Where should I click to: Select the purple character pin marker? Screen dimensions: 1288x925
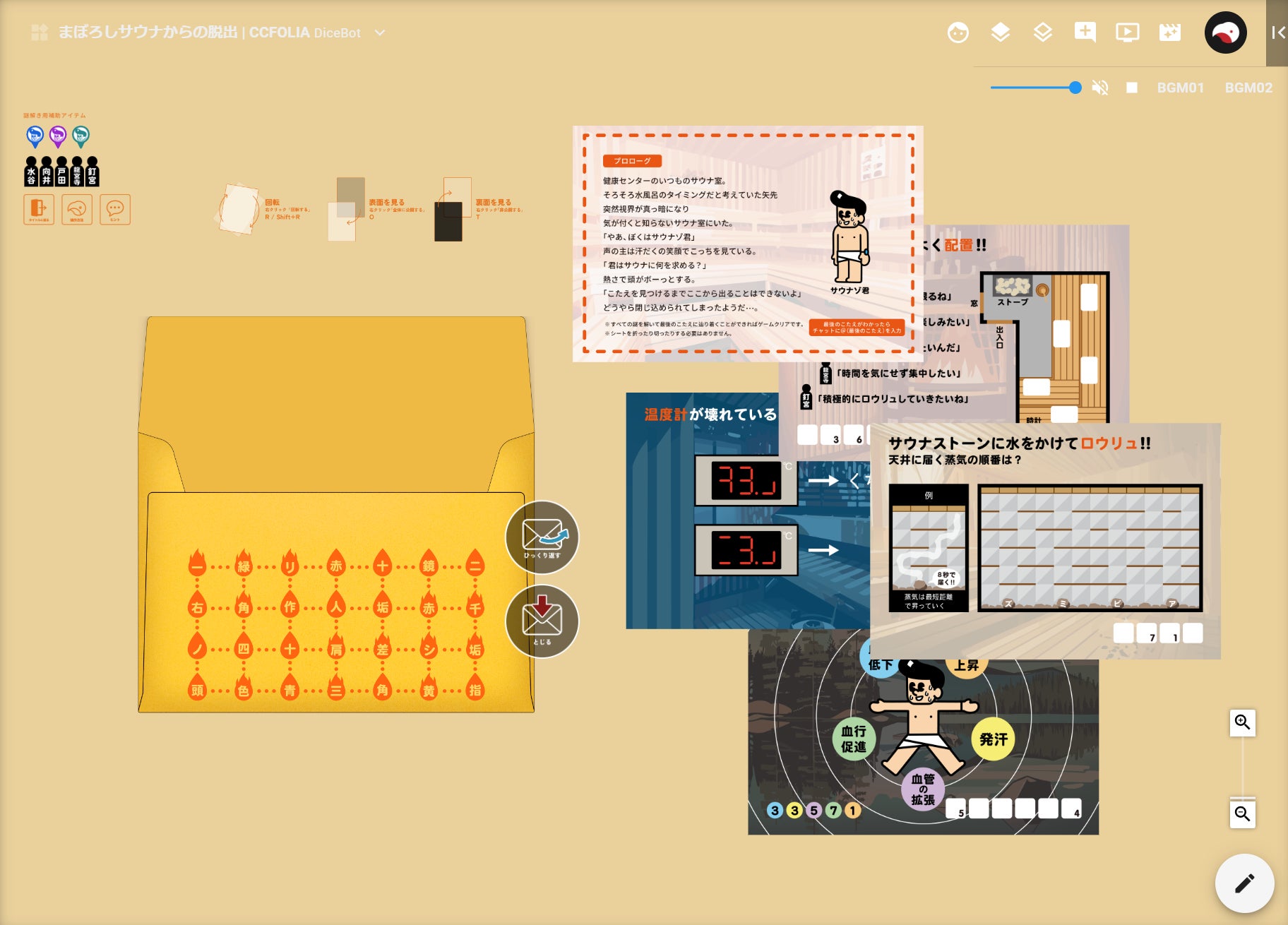(58, 136)
